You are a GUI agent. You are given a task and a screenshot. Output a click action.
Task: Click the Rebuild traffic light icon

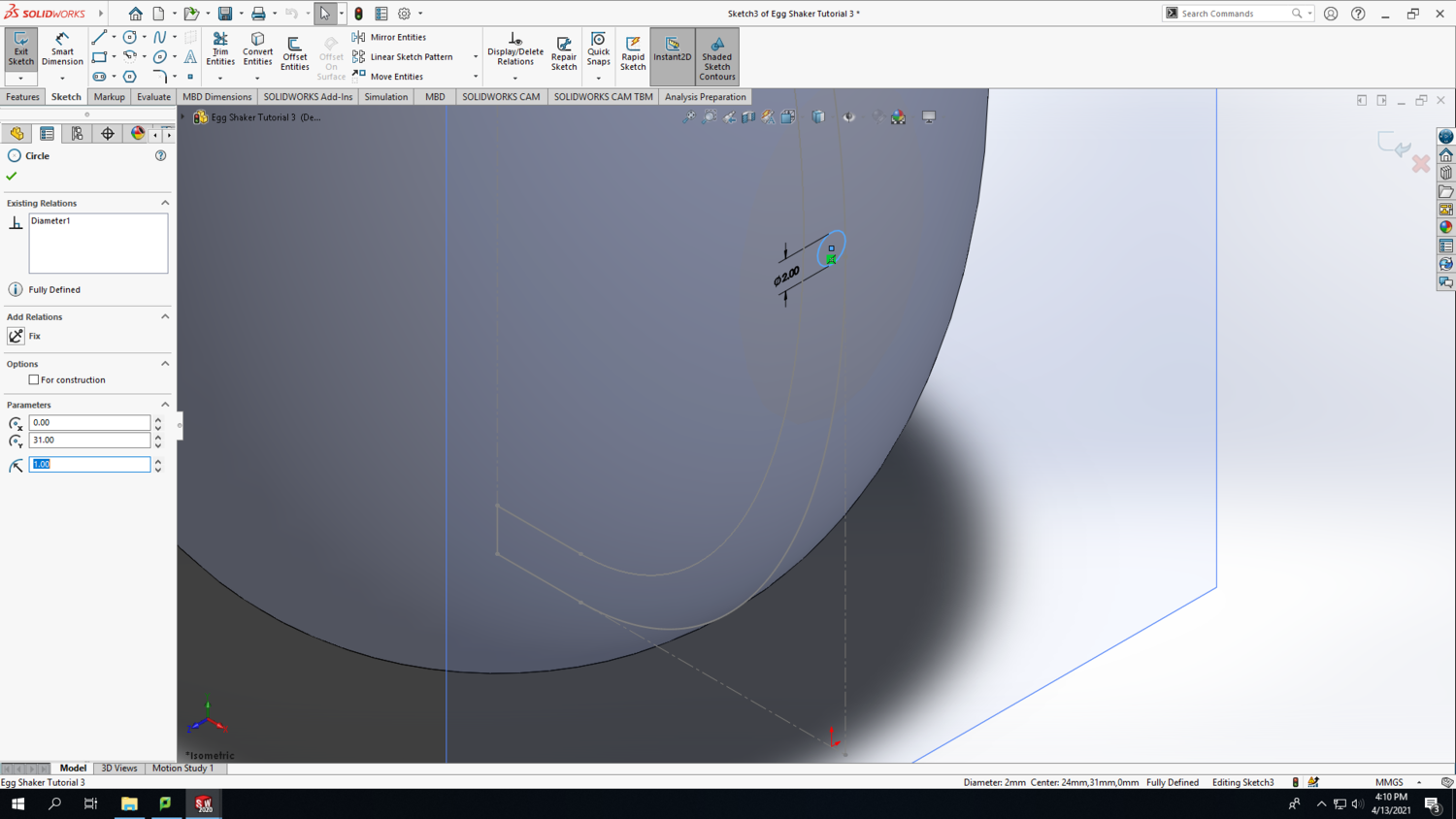click(358, 14)
